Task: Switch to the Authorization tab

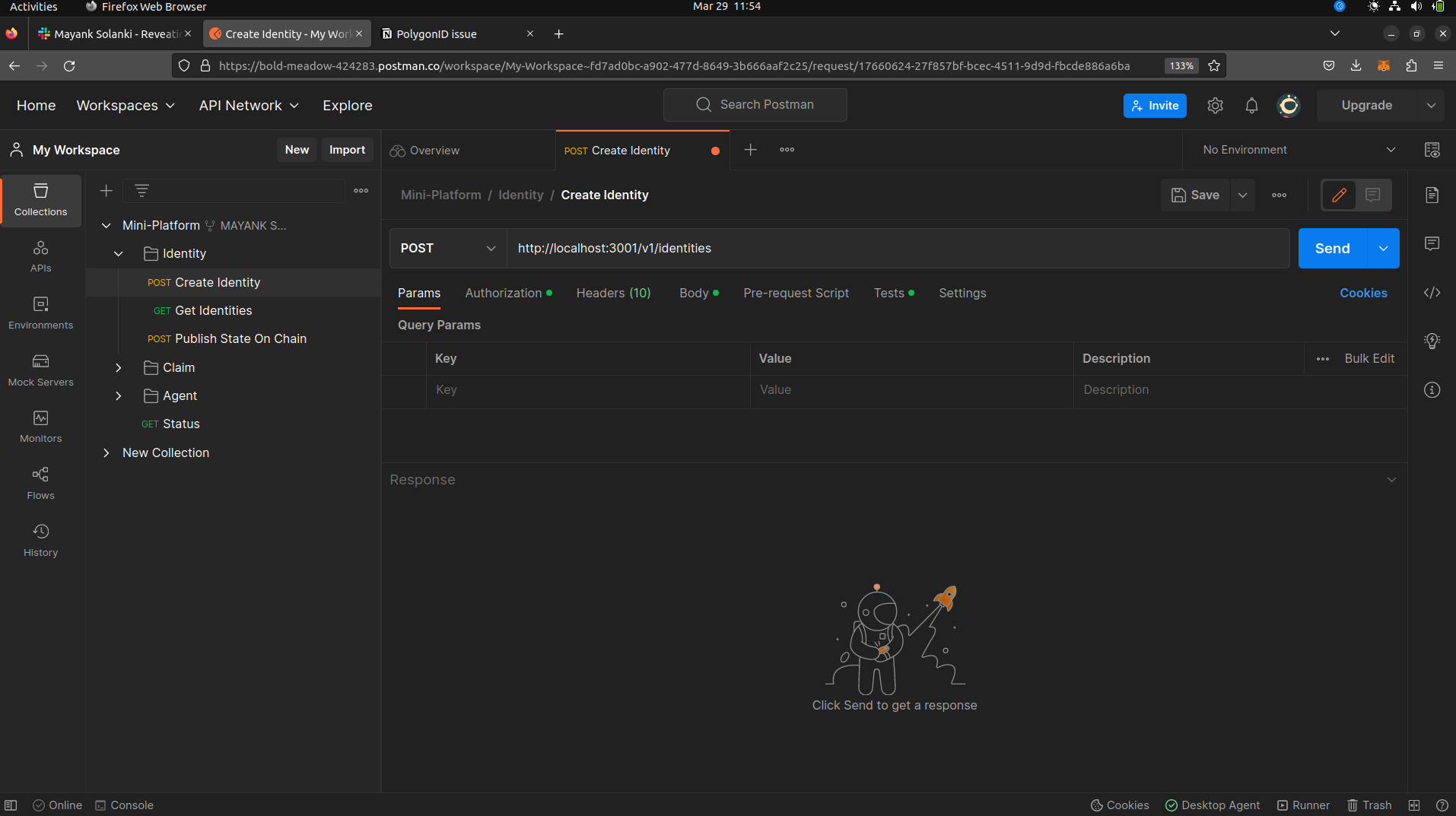Action: click(504, 293)
